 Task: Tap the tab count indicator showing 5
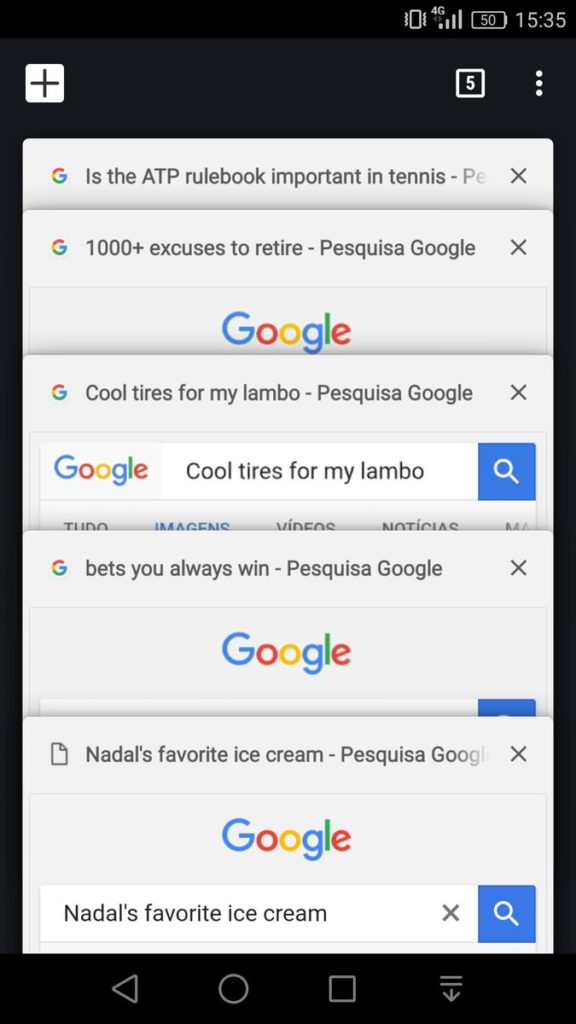470,83
